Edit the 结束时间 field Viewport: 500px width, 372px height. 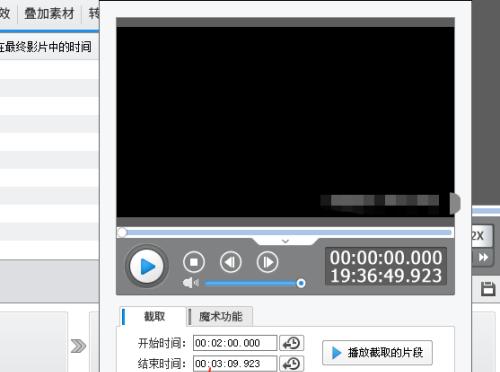235,363
